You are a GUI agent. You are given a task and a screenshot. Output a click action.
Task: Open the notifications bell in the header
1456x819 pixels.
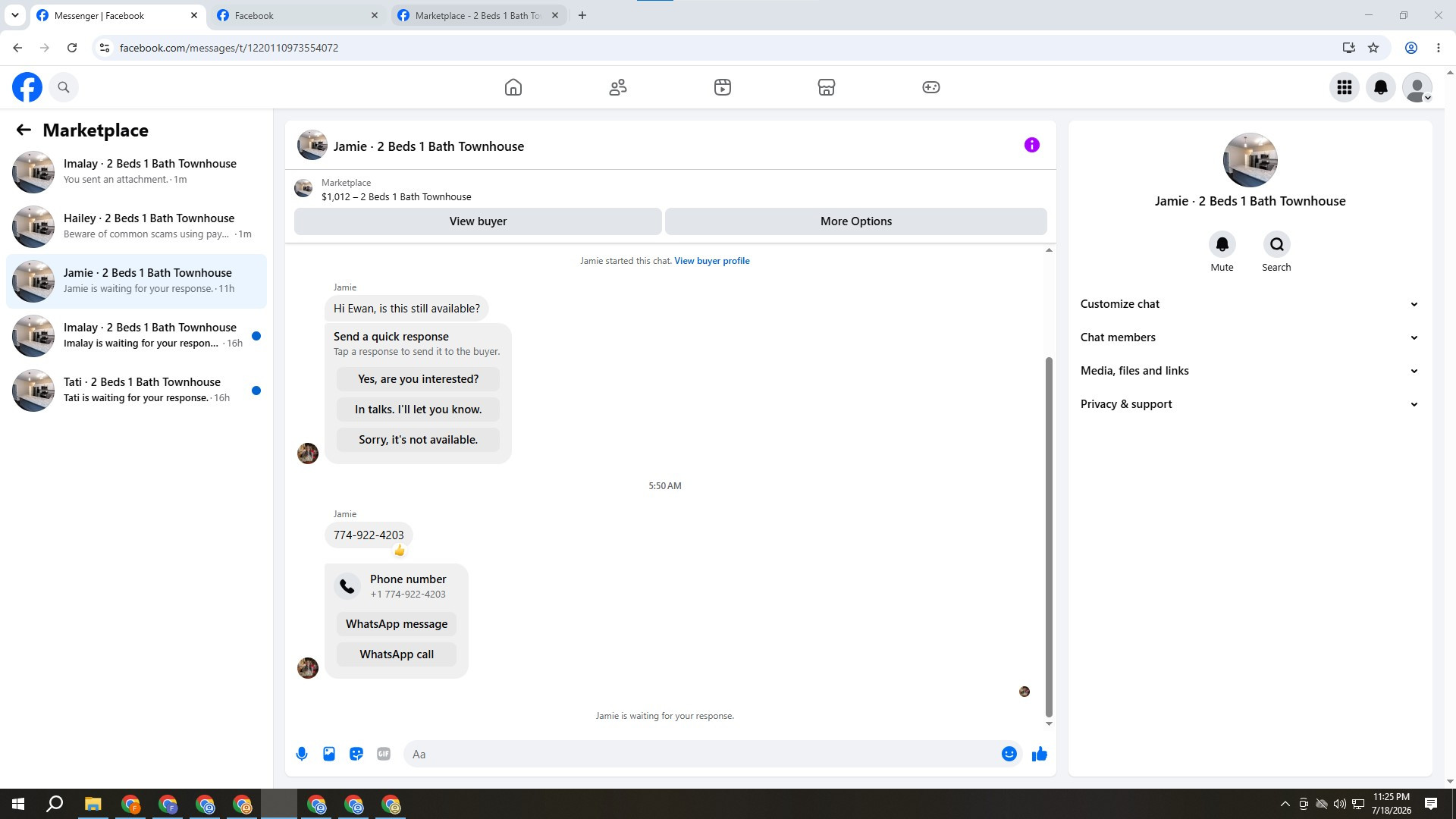pos(1381,87)
